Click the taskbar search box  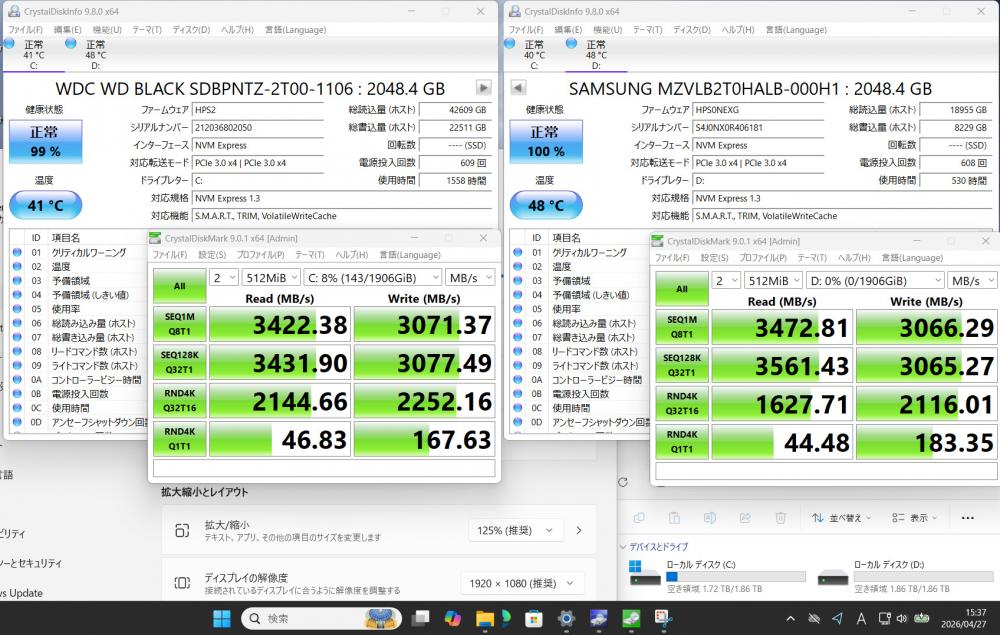tap(320, 618)
